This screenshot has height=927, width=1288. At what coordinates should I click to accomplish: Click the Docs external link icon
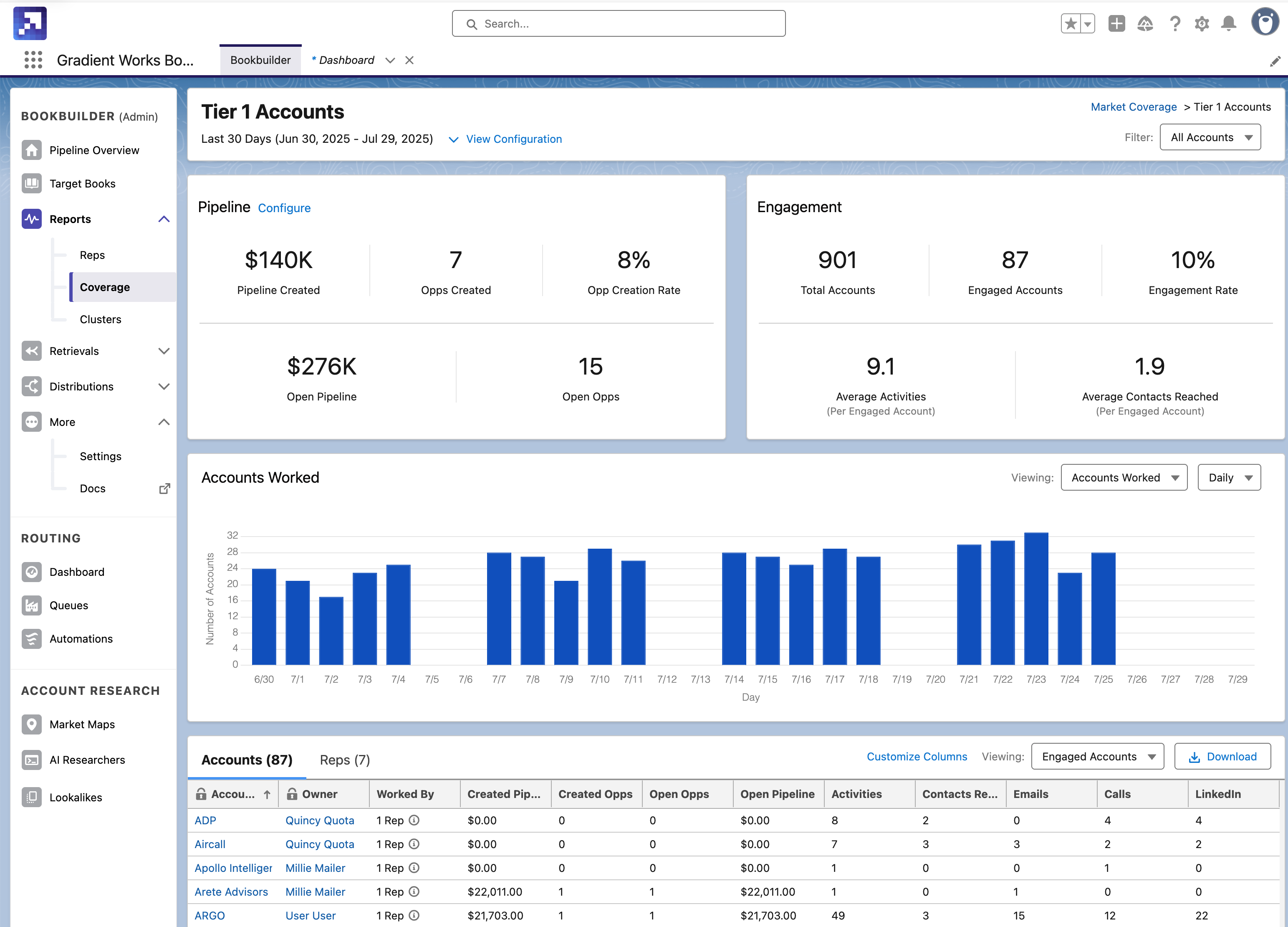pos(164,489)
